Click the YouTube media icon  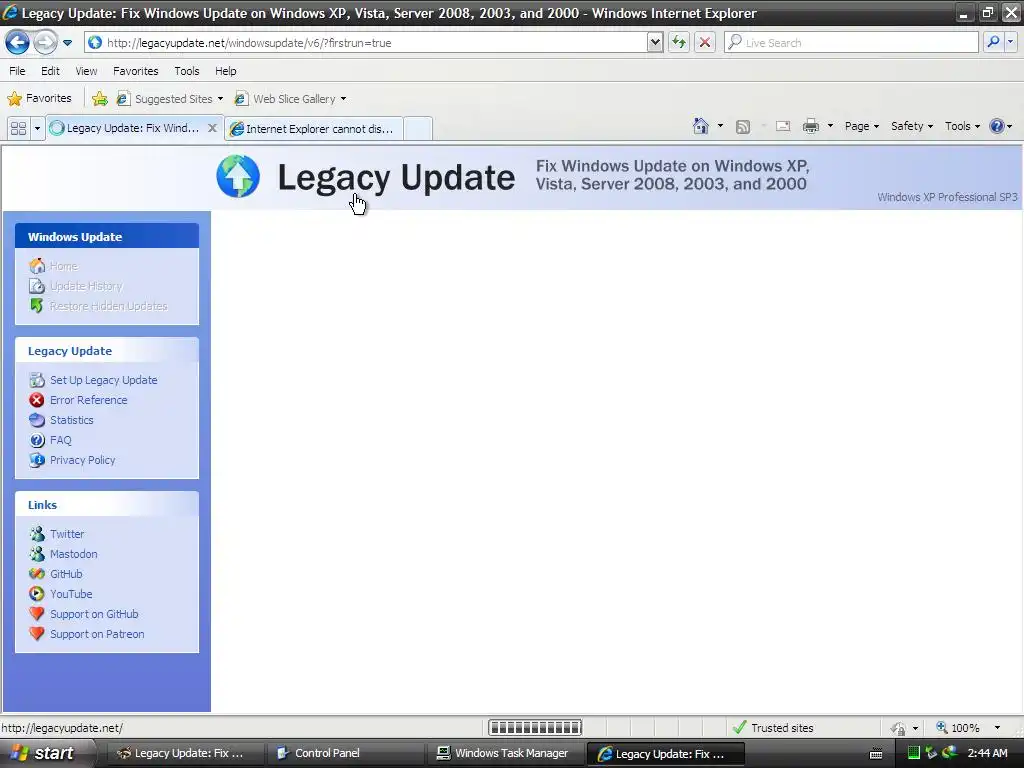pyautogui.click(x=37, y=594)
